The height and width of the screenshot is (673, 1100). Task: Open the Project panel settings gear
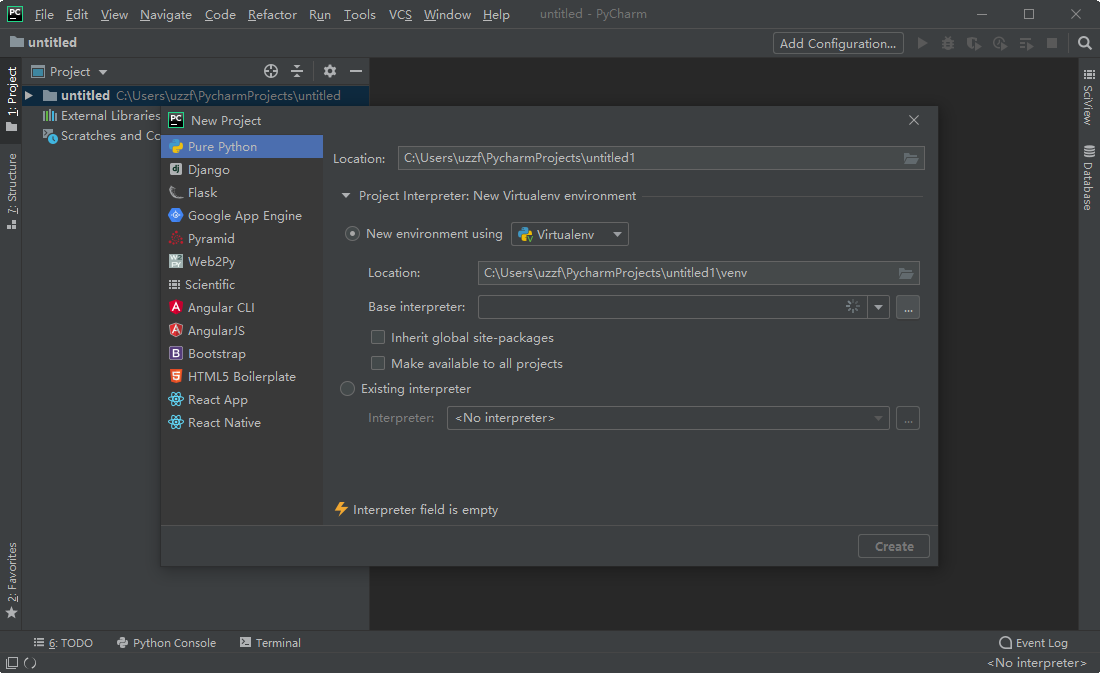click(330, 71)
